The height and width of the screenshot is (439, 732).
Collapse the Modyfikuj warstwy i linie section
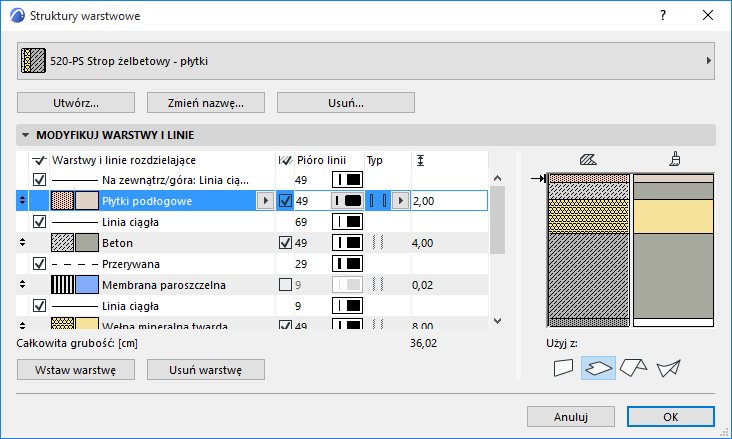pos(25,134)
